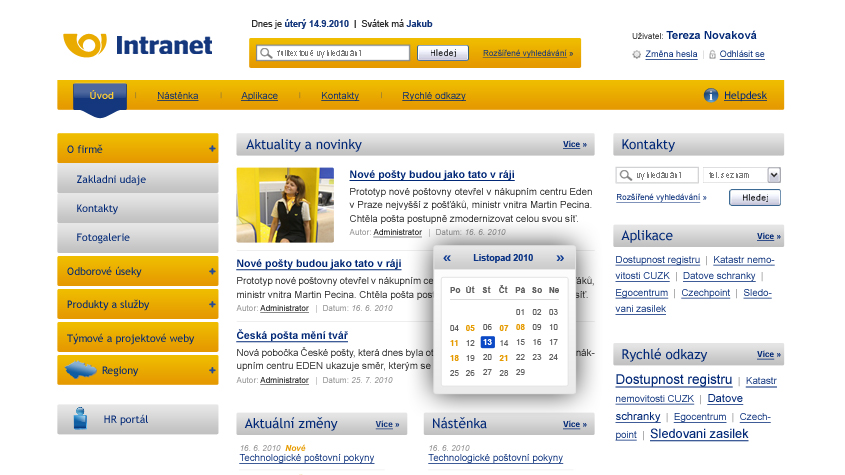845x475 pixels.
Task: Click the blue Helpdesk info icon
Action: point(711,95)
